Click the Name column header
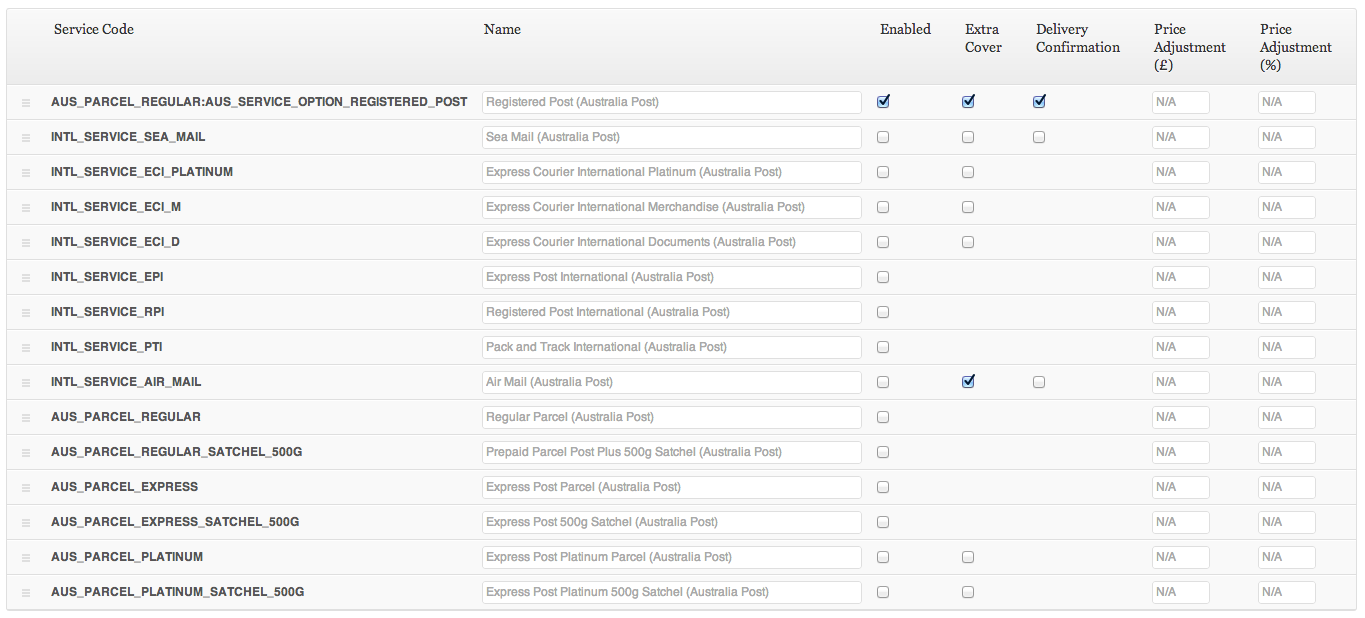 pyautogui.click(x=502, y=29)
